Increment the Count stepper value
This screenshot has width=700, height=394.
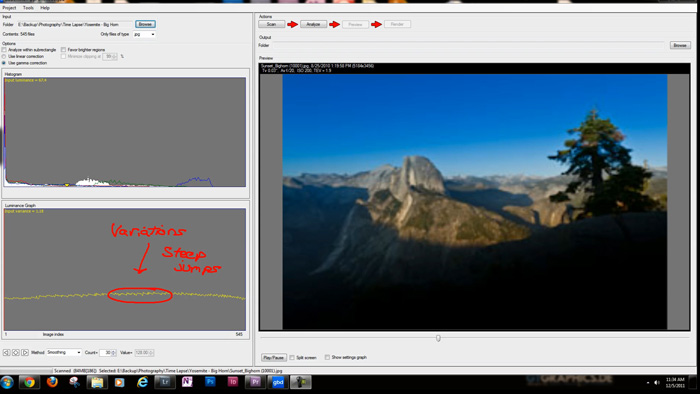pyautogui.click(x=114, y=351)
